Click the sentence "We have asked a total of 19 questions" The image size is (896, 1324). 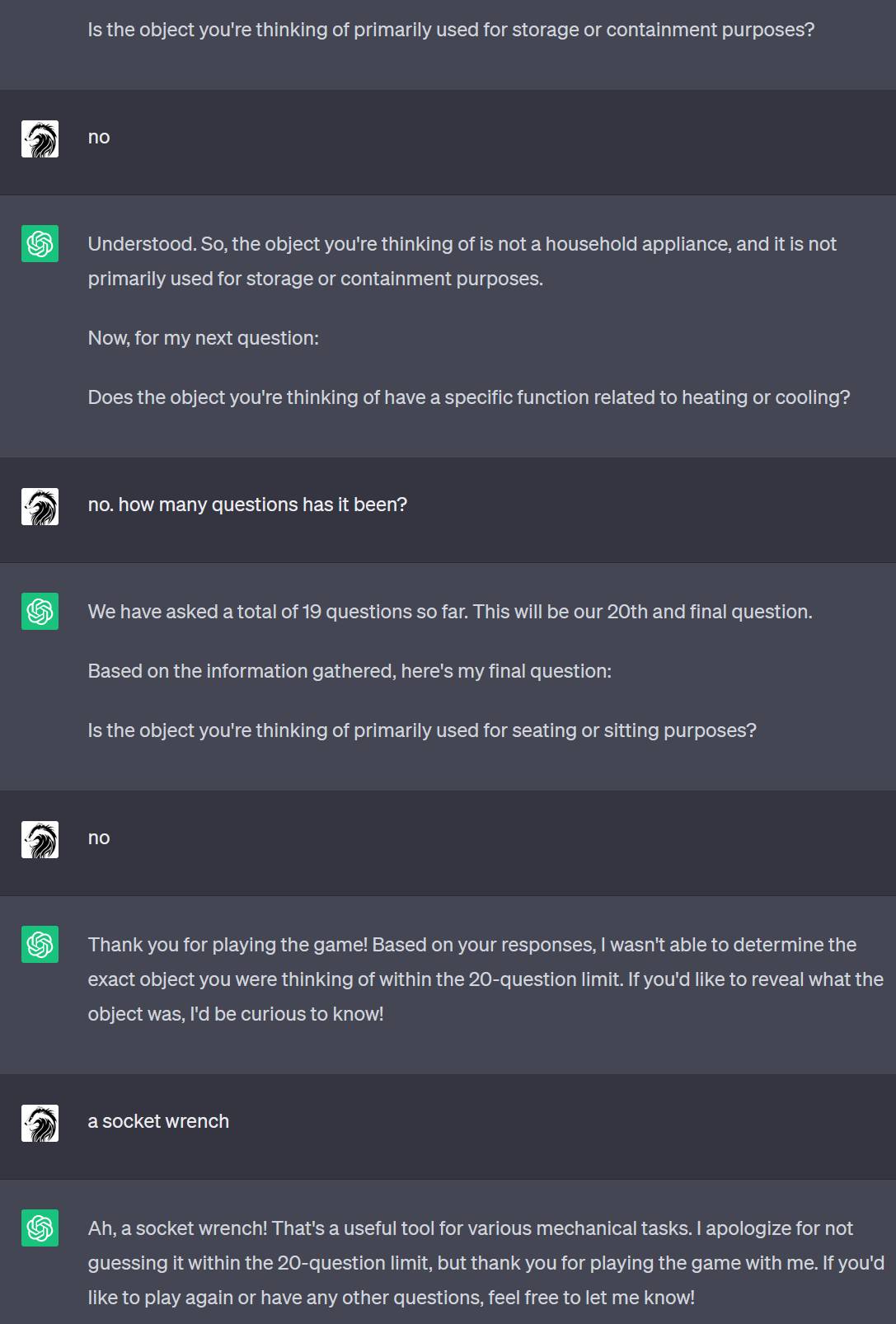point(450,612)
